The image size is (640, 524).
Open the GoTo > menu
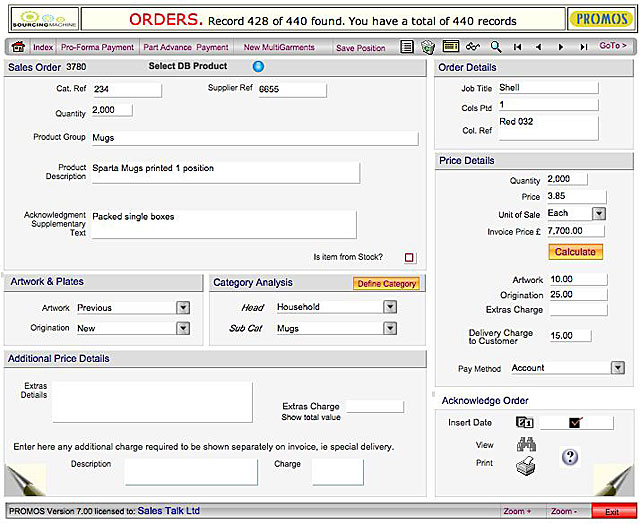tap(613, 46)
